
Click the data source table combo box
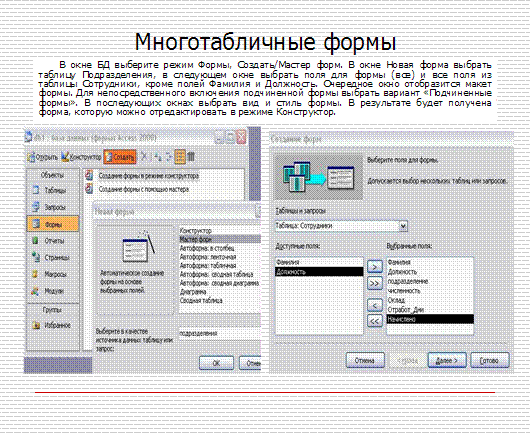point(219,333)
